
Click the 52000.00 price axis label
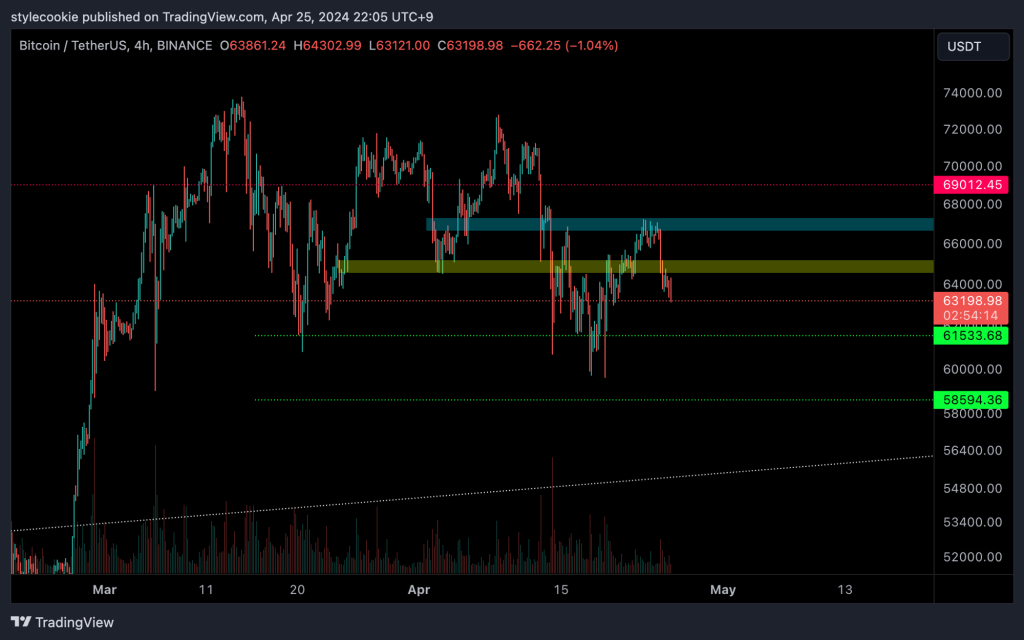pyautogui.click(x=974, y=557)
